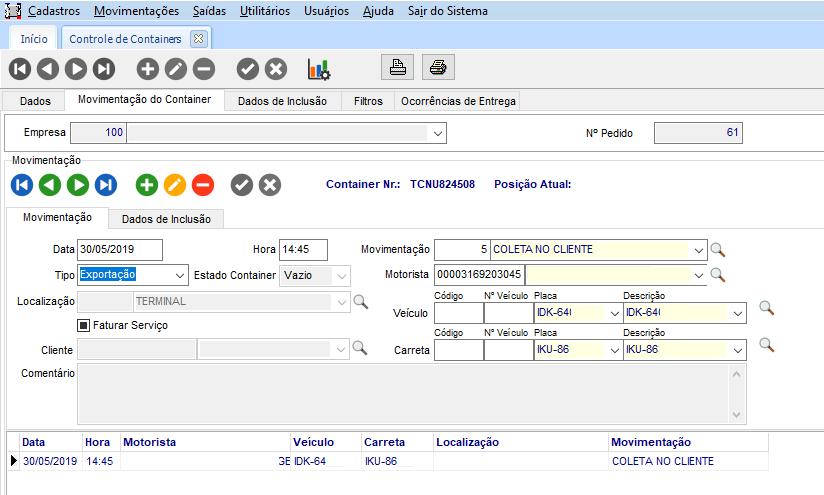The width and height of the screenshot is (824, 495).
Task: Open the chart report settings icon
Action: 319,69
